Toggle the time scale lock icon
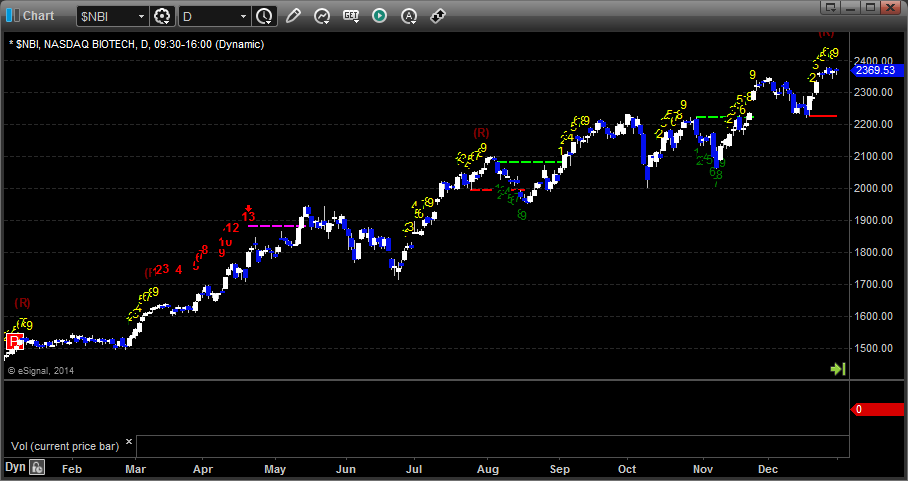The image size is (908, 481). pyautogui.click(x=37, y=467)
